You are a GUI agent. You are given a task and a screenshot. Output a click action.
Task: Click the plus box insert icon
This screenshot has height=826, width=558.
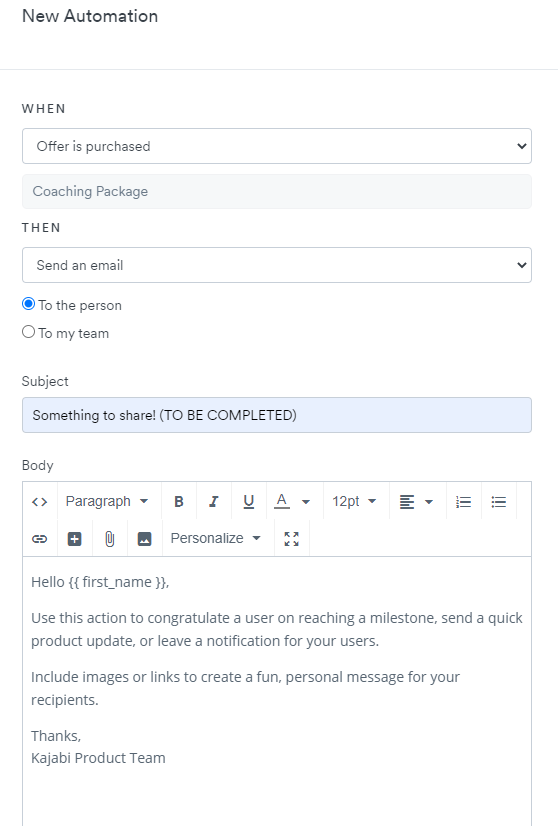coord(75,538)
